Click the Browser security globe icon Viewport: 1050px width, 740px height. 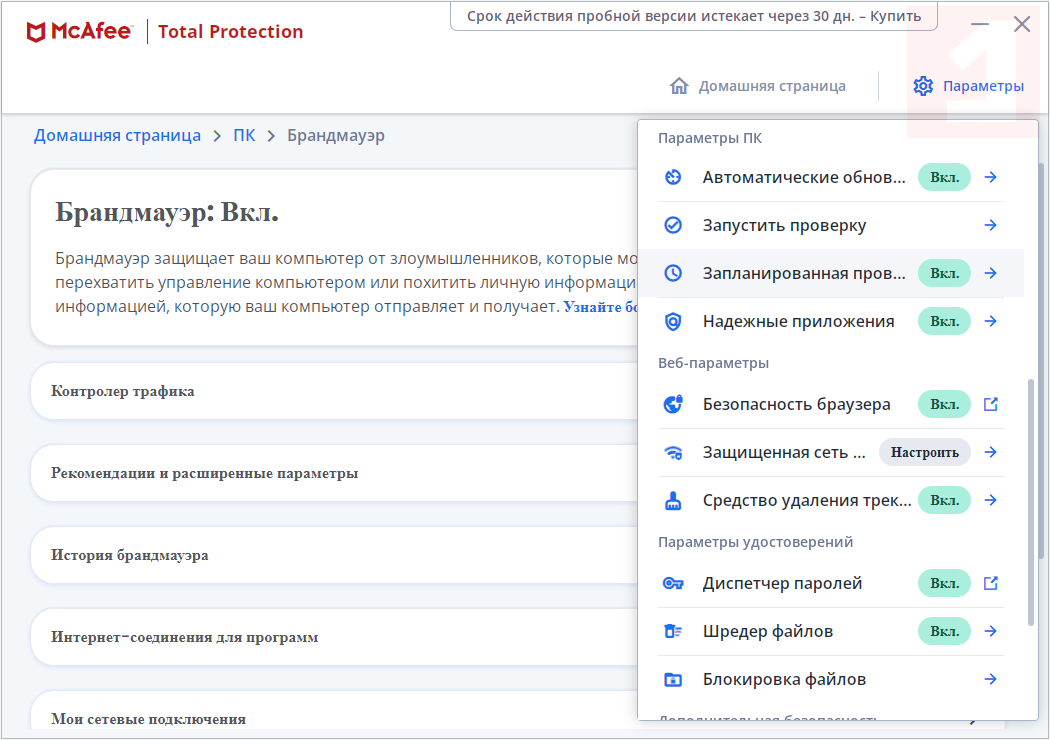(x=673, y=404)
